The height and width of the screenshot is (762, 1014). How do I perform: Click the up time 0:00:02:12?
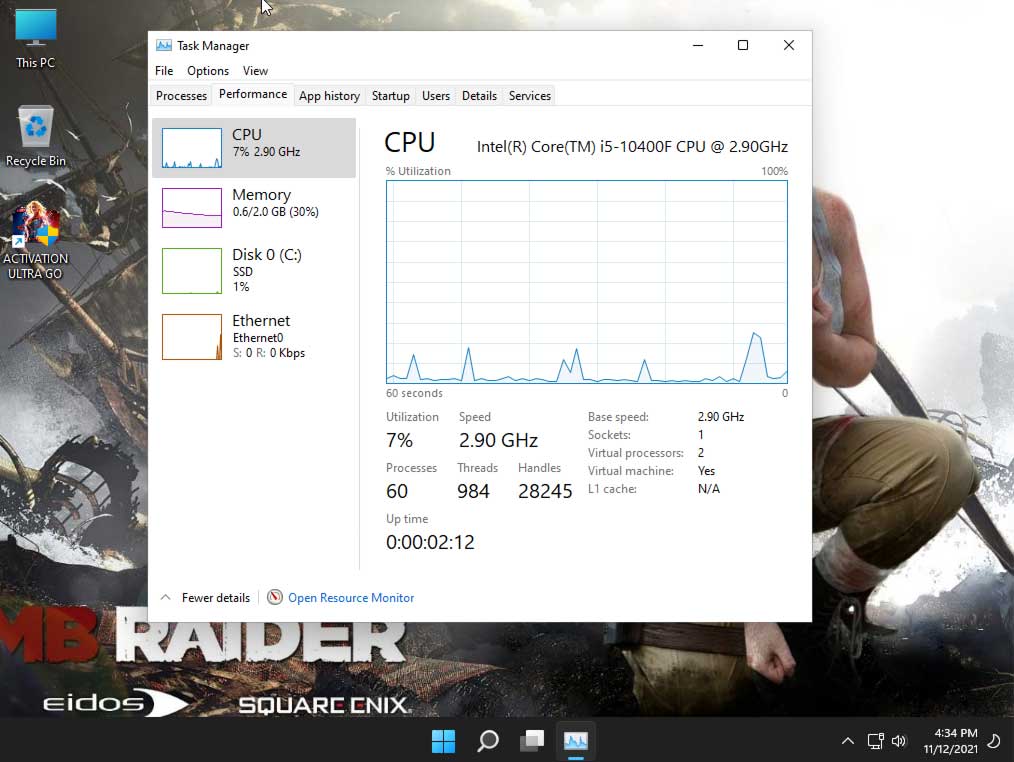(x=430, y=542)
